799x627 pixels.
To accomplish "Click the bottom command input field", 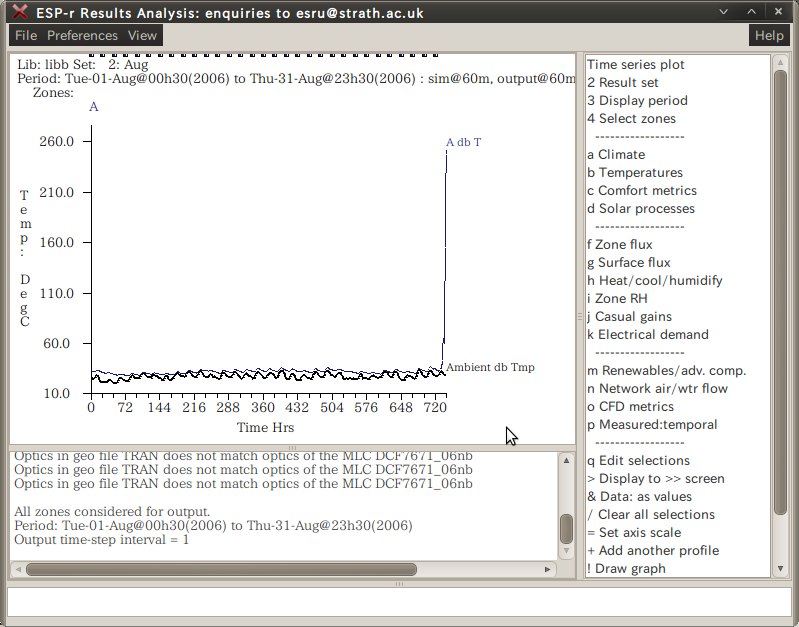I will click(398, 601).
